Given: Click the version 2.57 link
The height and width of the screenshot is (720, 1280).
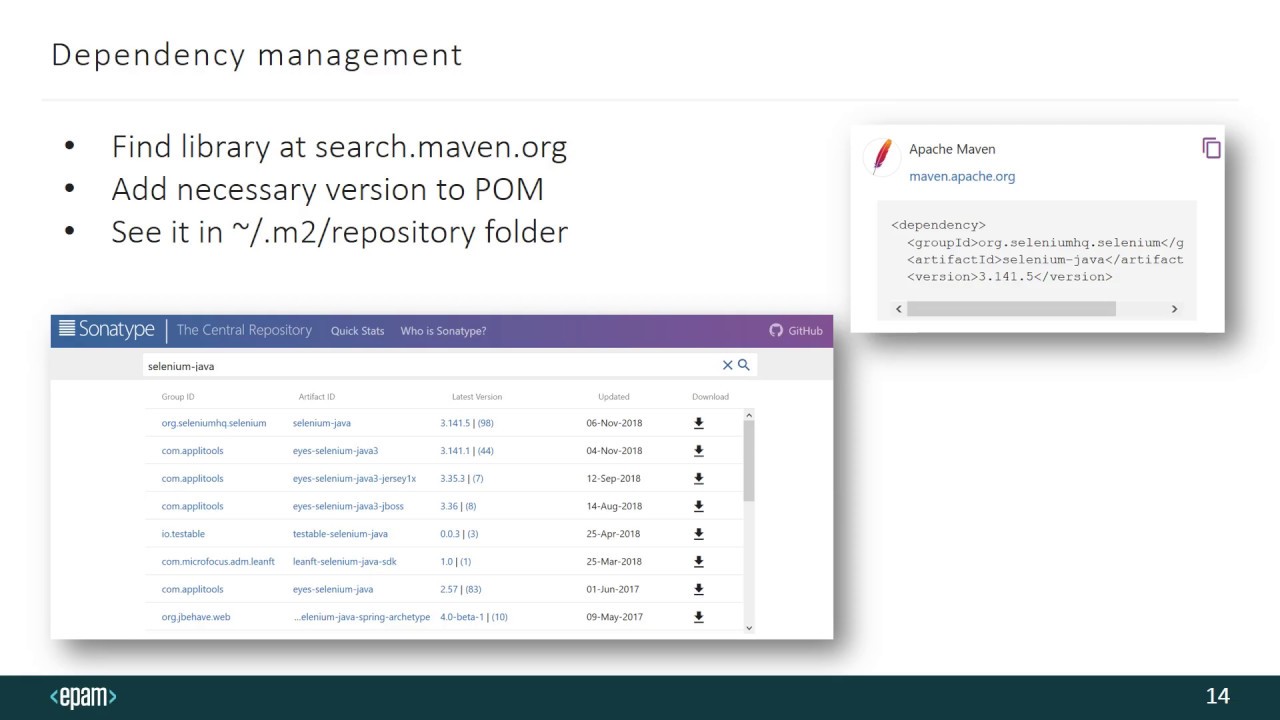Looking at the screenshot, I should point(449,590).
